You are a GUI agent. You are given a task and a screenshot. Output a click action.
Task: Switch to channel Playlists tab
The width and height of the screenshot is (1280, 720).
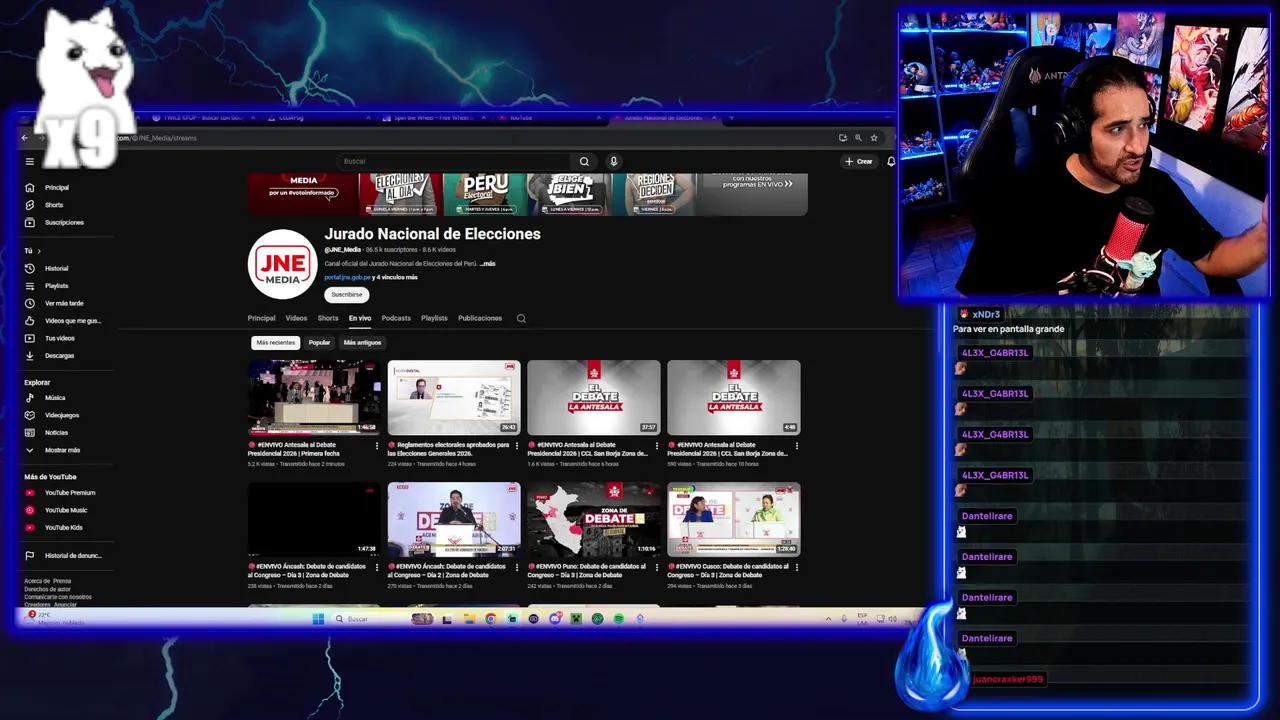coord(434,318)
